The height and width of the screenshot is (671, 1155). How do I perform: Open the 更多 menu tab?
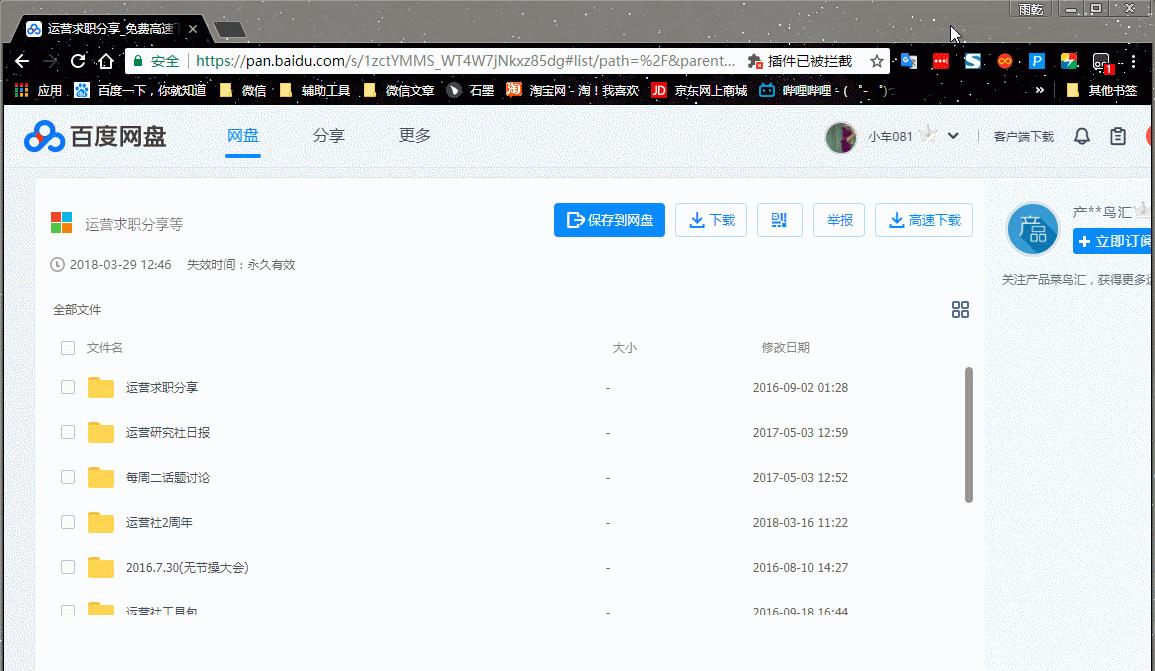(x=415, y=136)
